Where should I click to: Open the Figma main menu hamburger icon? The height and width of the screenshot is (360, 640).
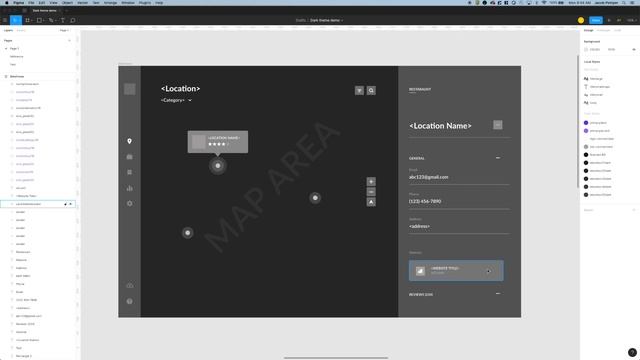pyautogui.click(x=5, y=20)
